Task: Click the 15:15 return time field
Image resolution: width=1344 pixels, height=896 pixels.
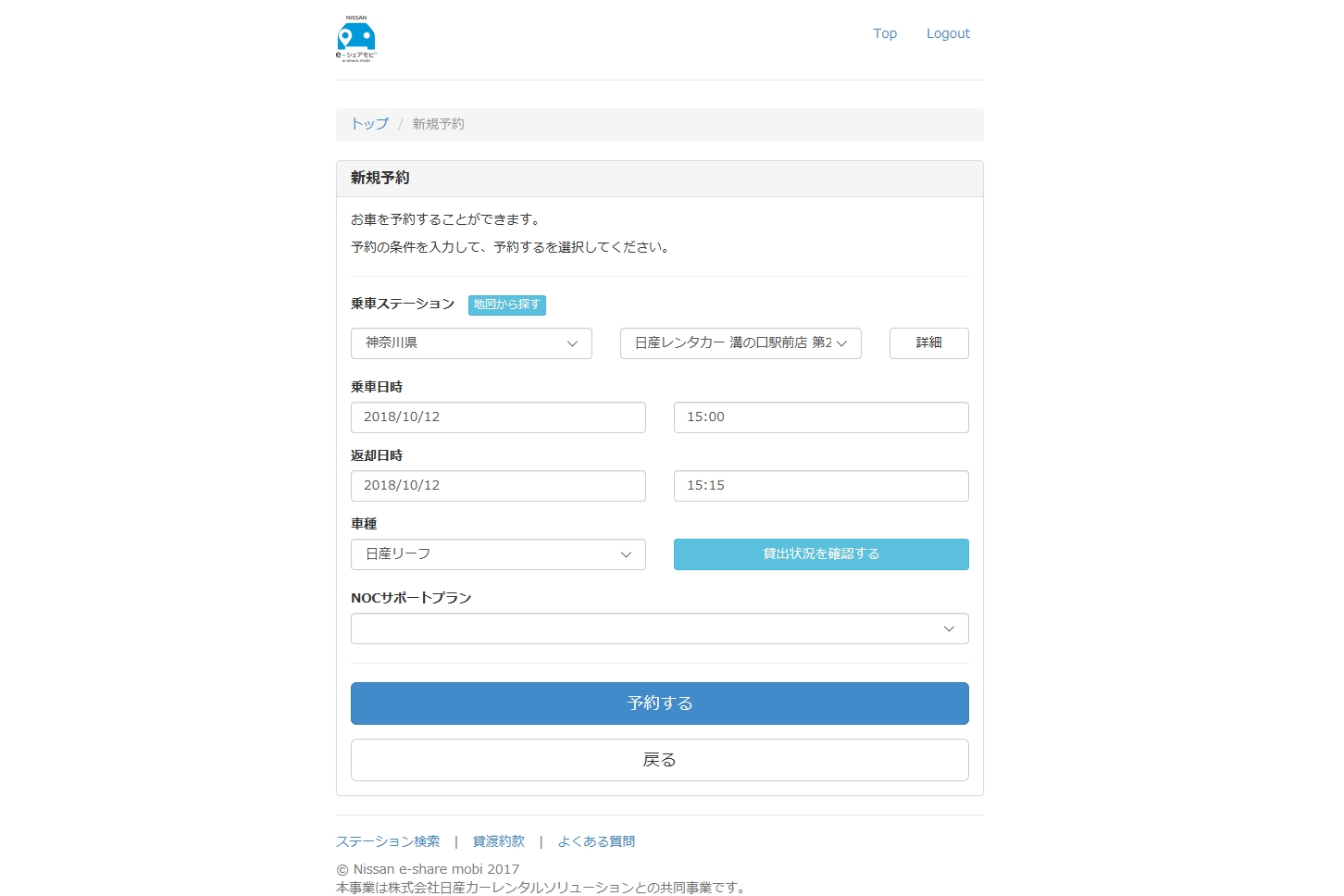Action: [821, 486]
